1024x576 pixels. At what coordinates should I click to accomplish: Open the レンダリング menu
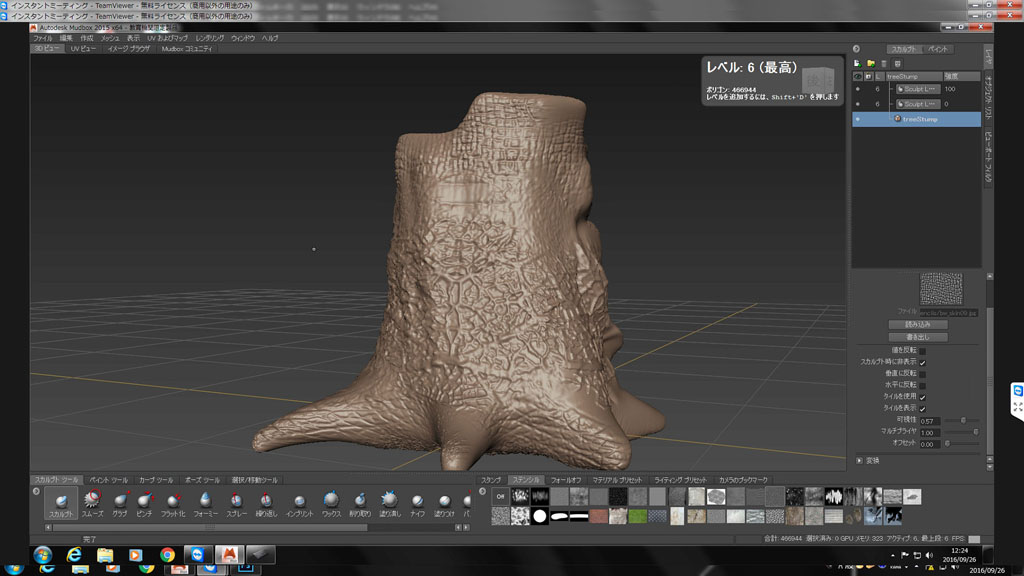coord(209,38)
